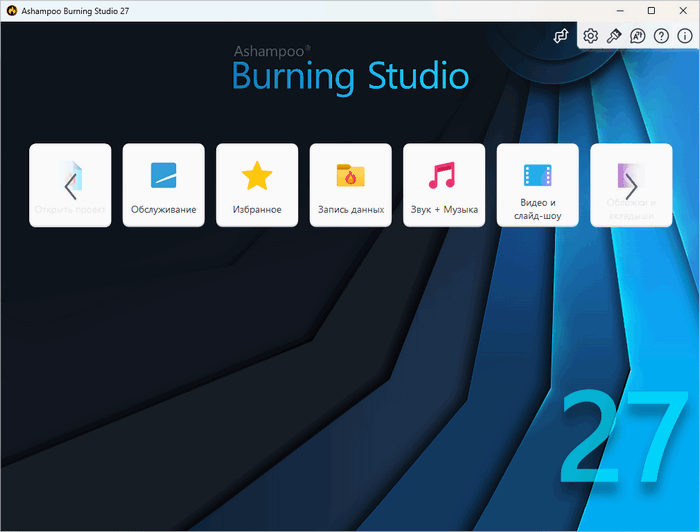Show program info via the 'i' icon

[x=684, y=36]
